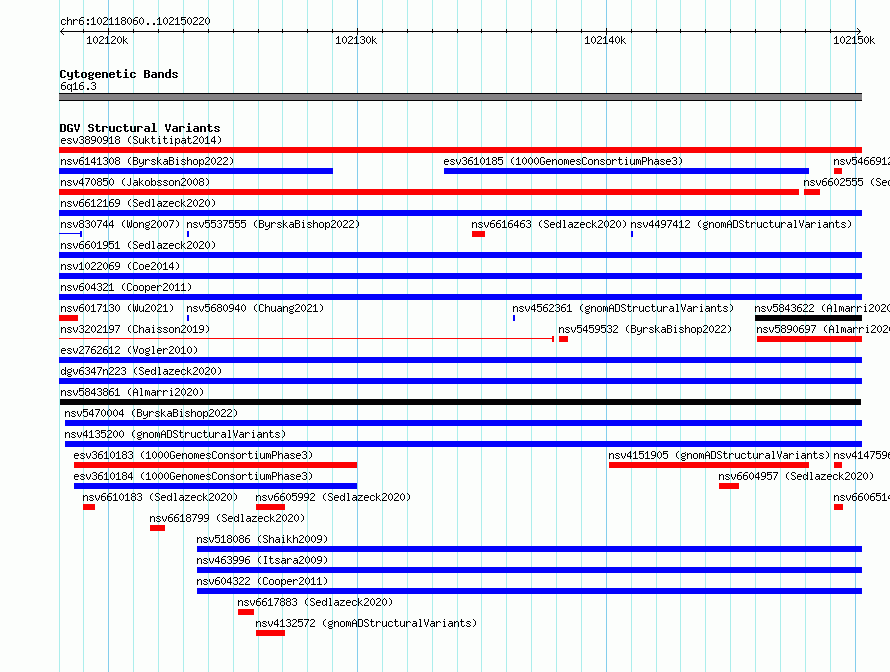Screen dimensions: 890x672
Task: Select nsv5537555 (ByrskaBishop2022) label
Action: (x=273, y=224)
